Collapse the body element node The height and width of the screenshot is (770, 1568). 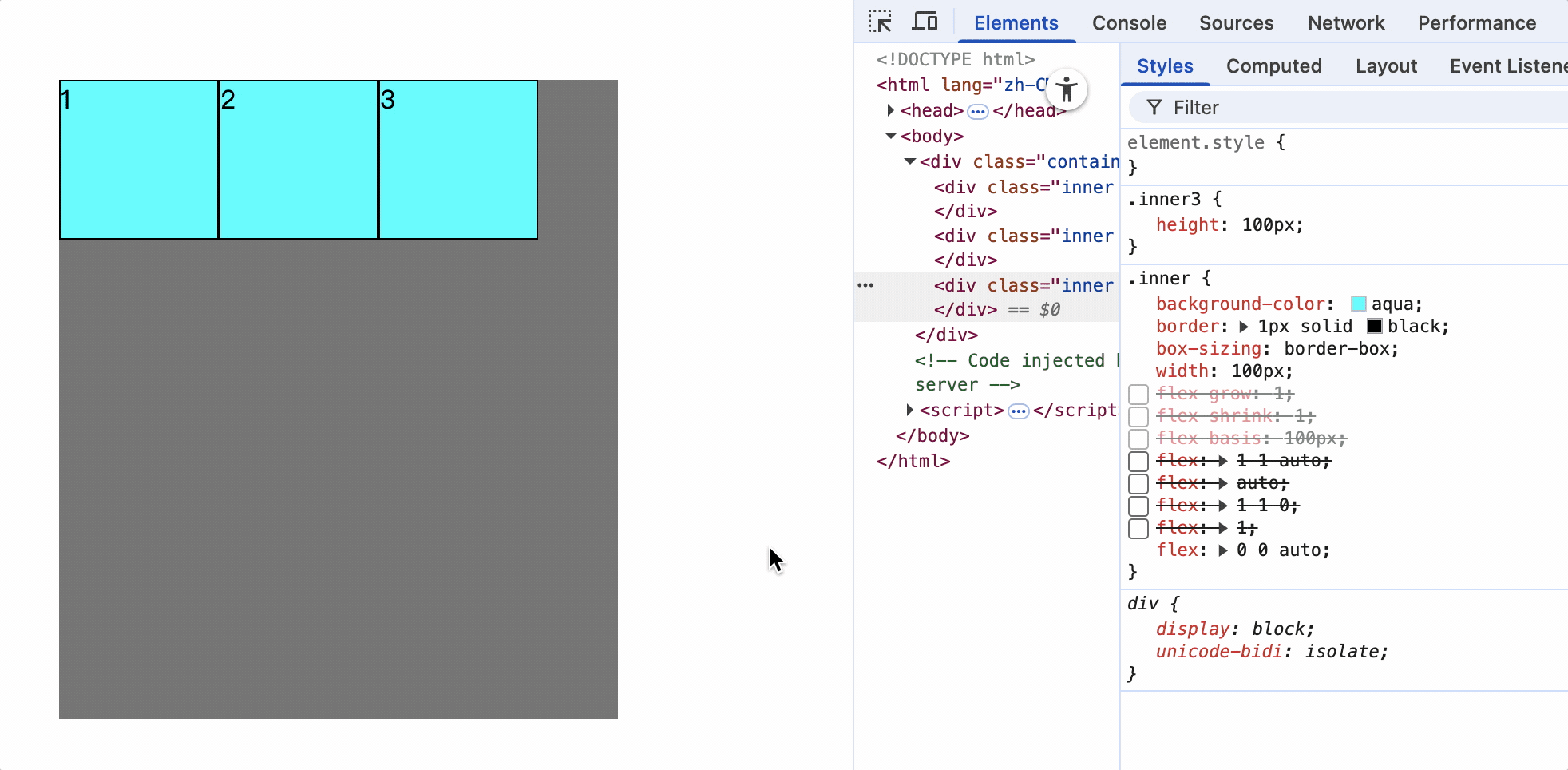pos(891,136)
